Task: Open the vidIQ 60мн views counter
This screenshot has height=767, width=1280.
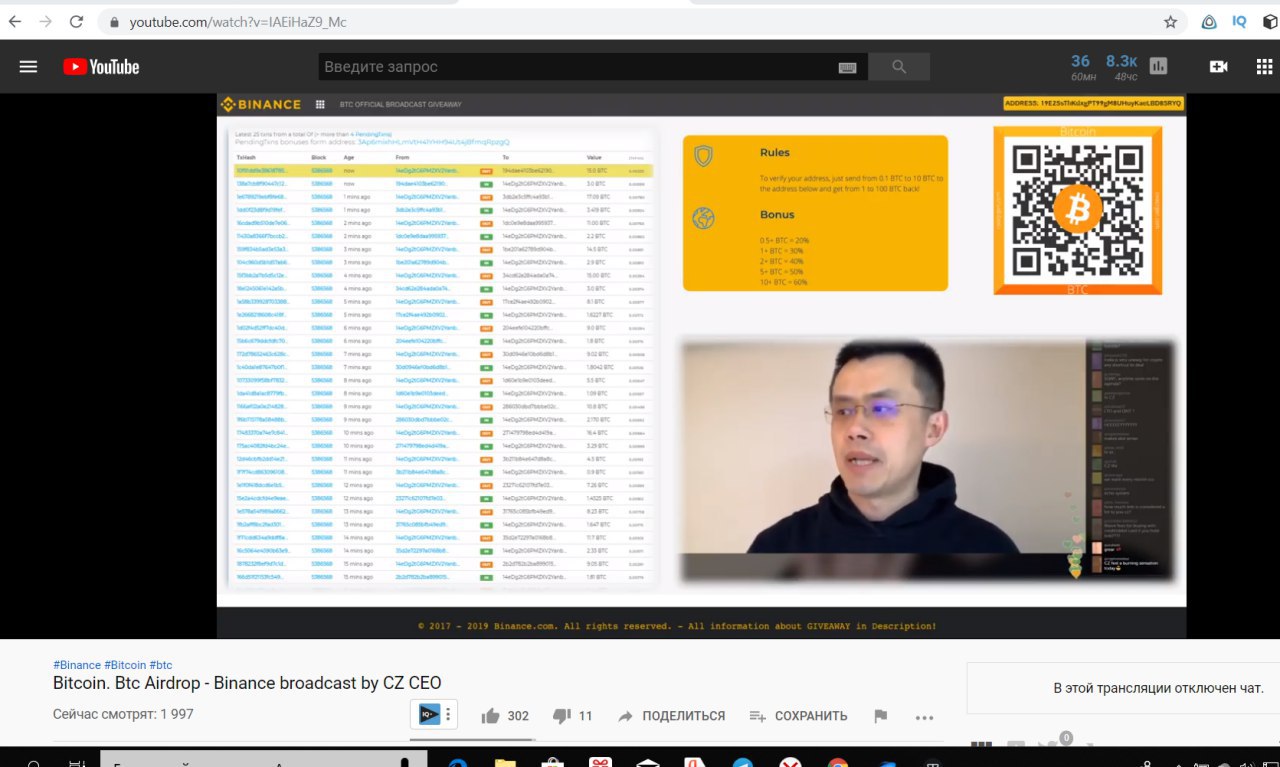Action: point(1083,68)
